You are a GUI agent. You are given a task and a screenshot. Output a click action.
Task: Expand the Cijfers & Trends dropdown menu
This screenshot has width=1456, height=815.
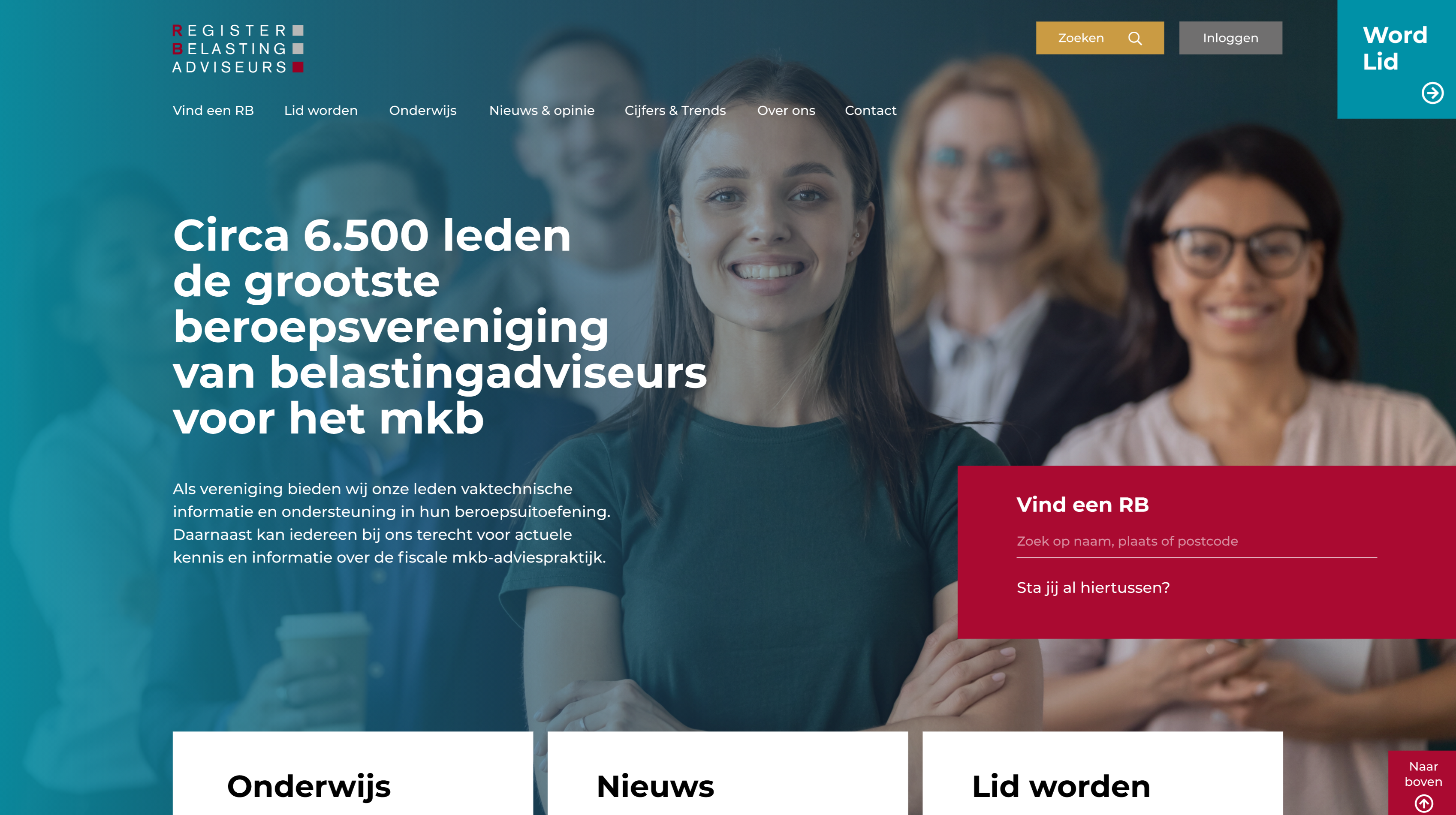tap(676, 110)
